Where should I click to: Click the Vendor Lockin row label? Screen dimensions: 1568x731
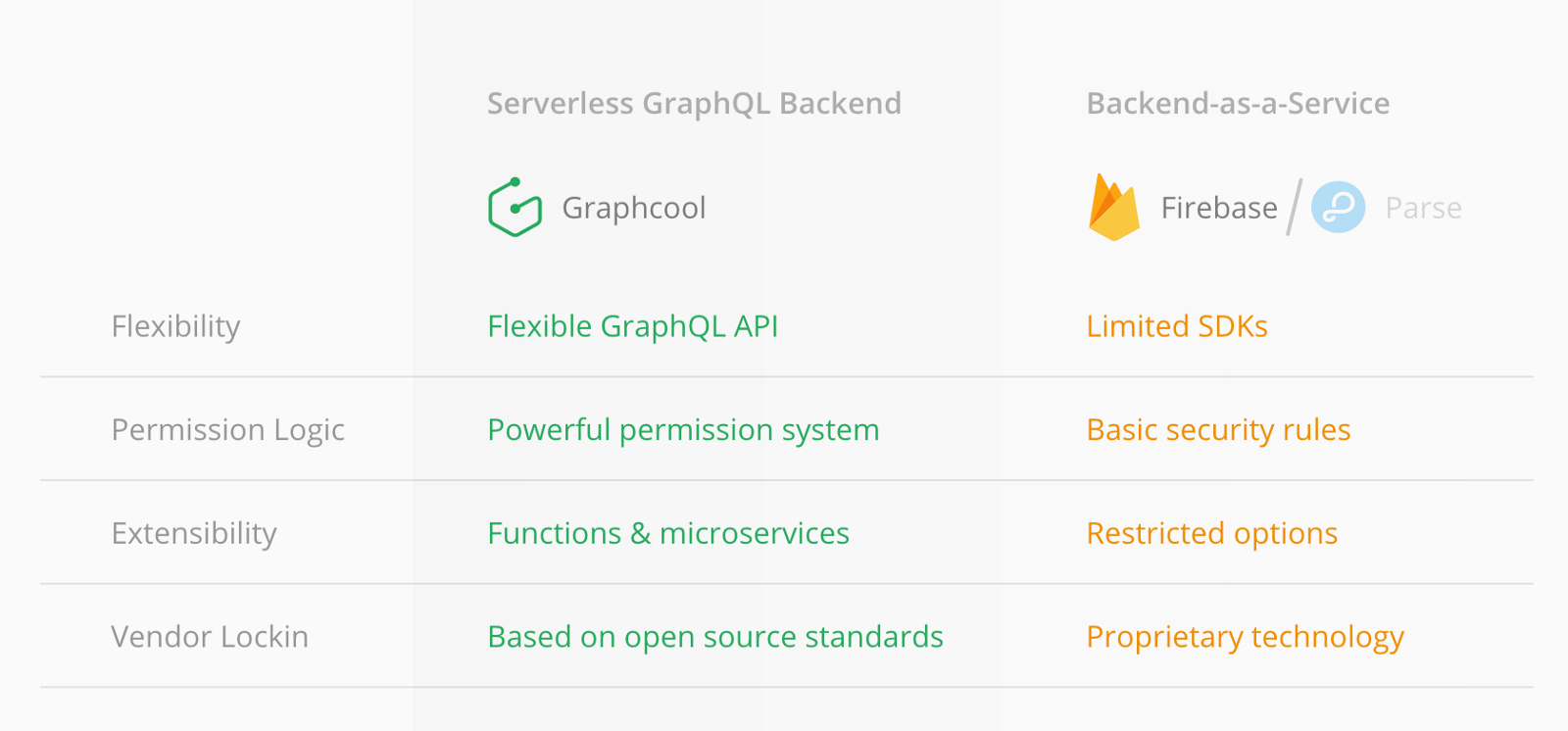point(210,637)
